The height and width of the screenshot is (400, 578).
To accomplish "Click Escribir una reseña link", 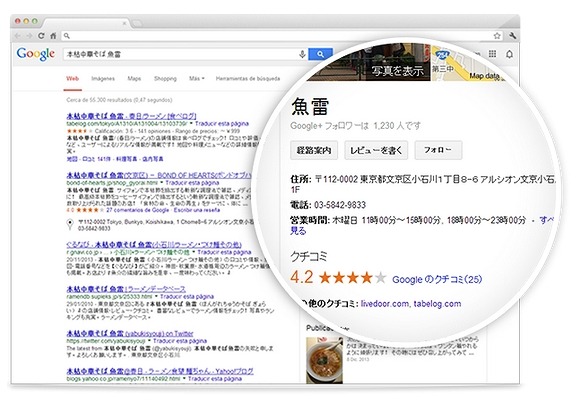I will click(x=196, y=210).
